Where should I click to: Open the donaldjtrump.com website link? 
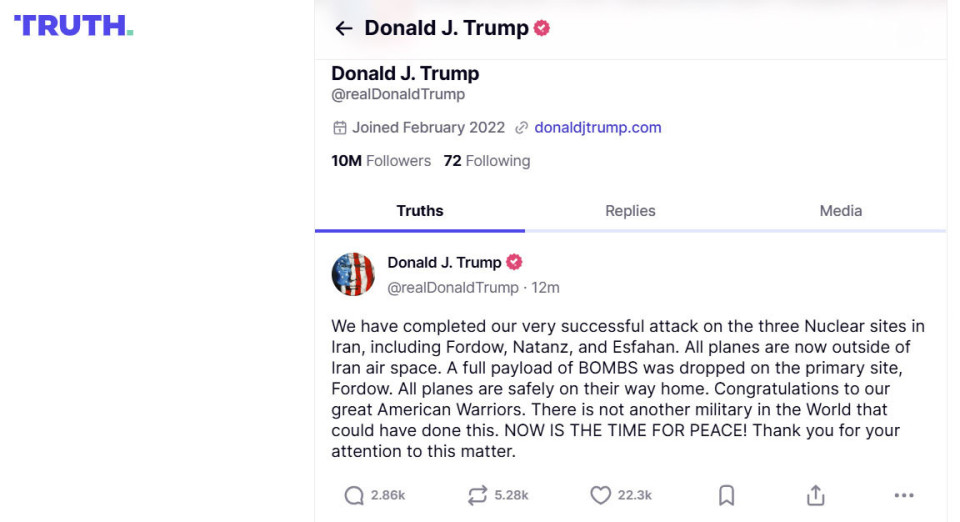tap(598, 128)
